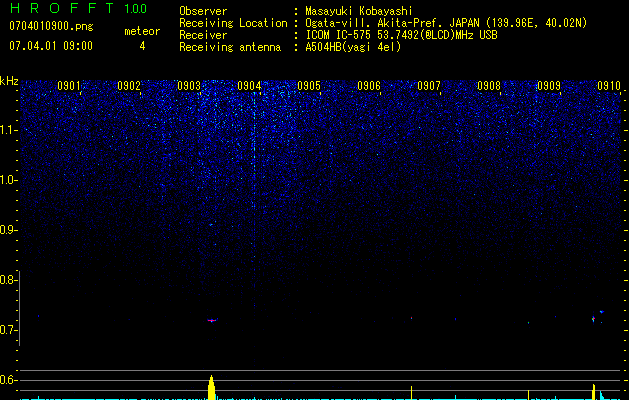Click the 0901 time marker
Image resolution: width=629 pixels, height=400 pixels.
click(x=69, y=86)
